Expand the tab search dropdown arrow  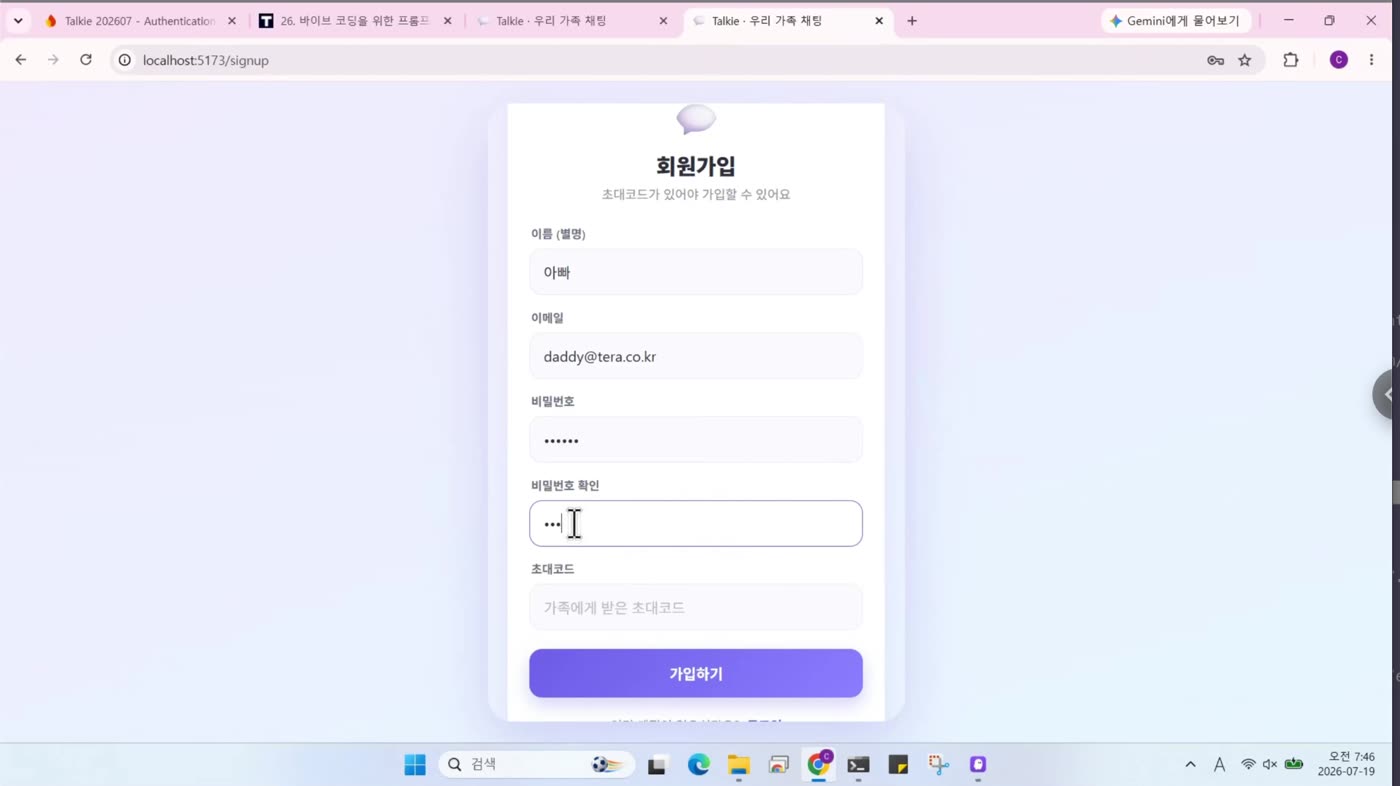(x=17, y=21)
